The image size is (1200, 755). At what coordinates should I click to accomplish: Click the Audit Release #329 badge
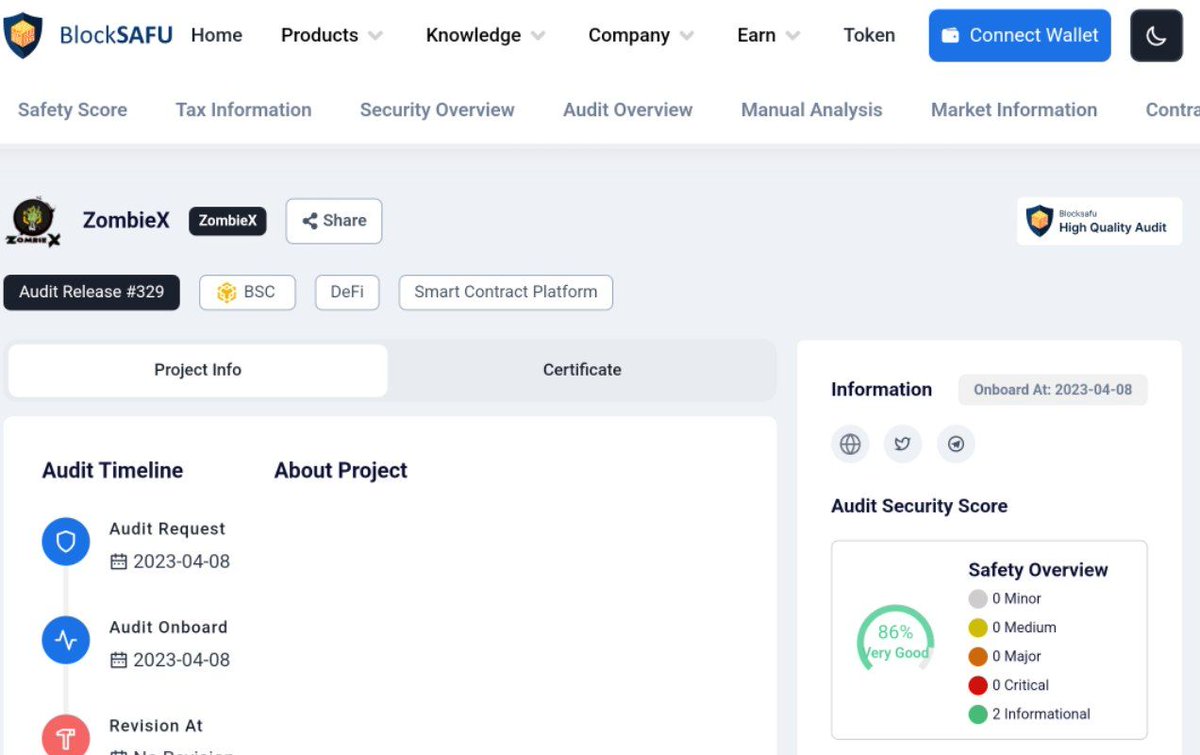92,293
